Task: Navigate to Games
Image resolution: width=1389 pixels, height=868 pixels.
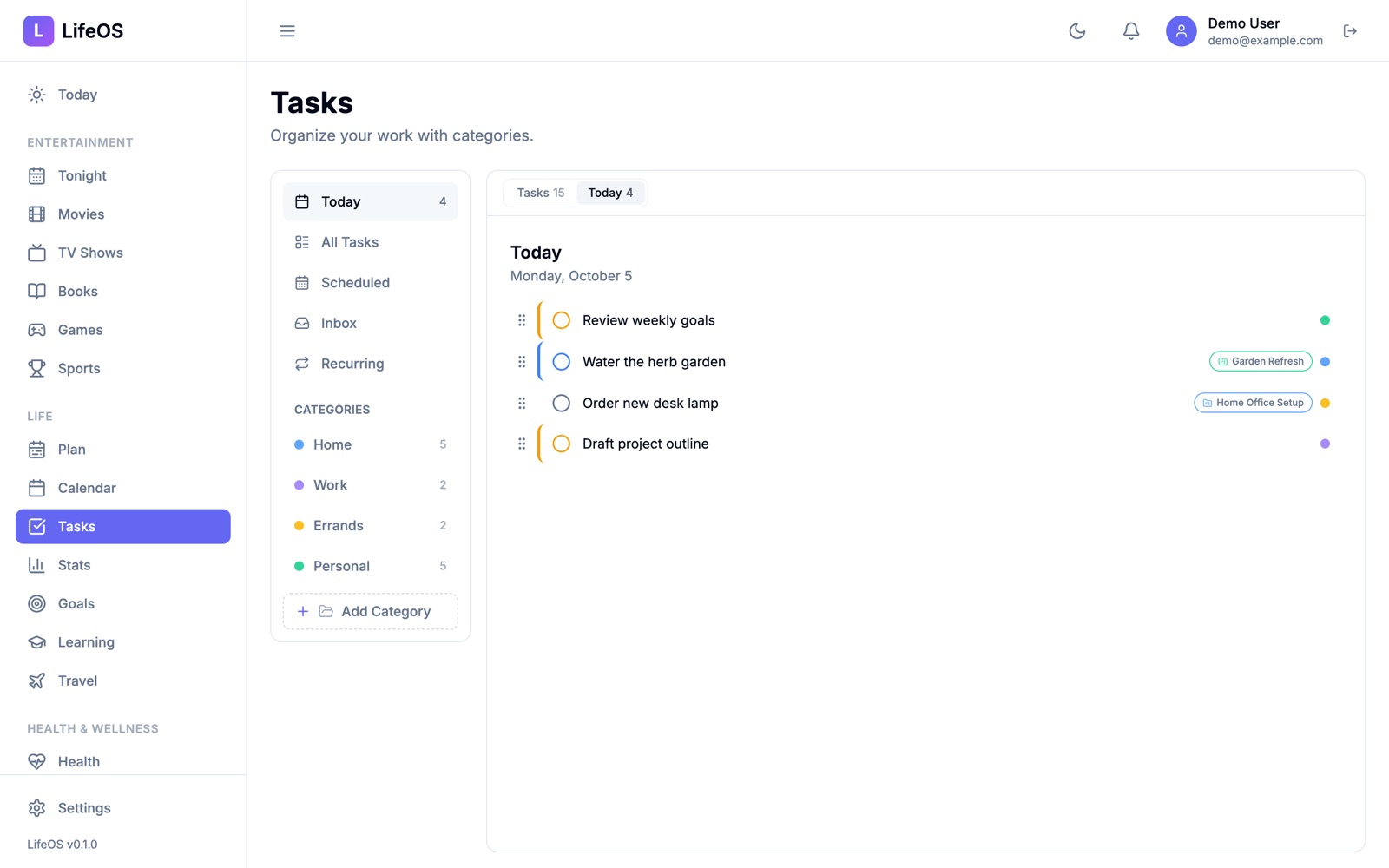Action: (123, 330)
